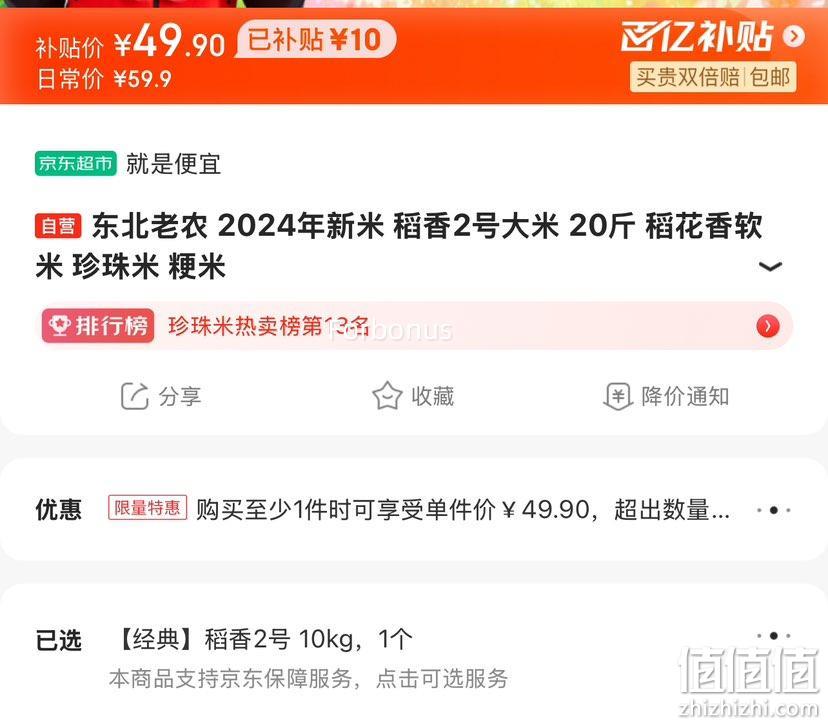
Task: Tap the trophy 排行榜 badge
Action: click(x=98, y=326)
